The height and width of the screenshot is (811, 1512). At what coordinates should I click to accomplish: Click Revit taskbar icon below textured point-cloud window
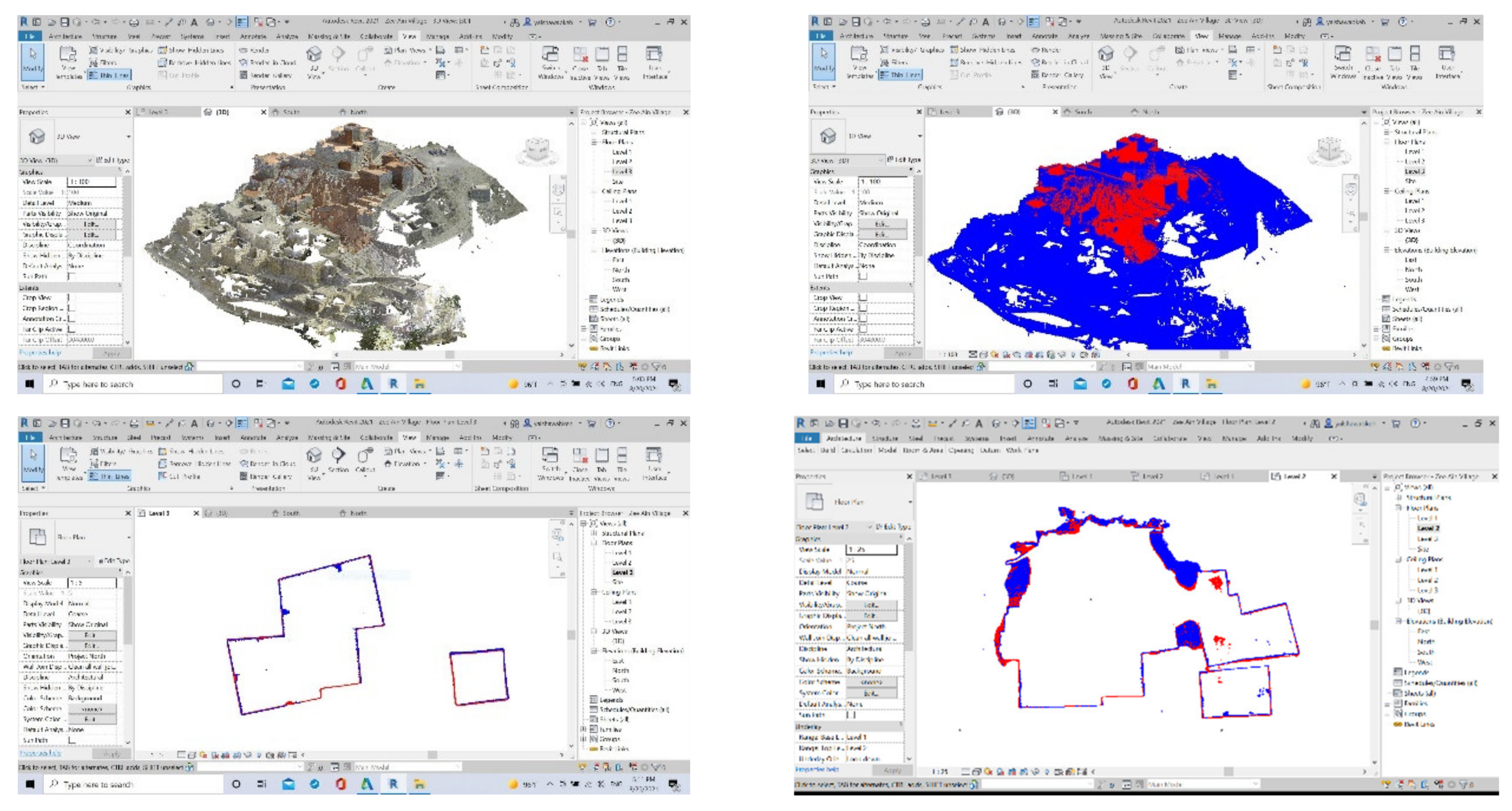(393, 383)
